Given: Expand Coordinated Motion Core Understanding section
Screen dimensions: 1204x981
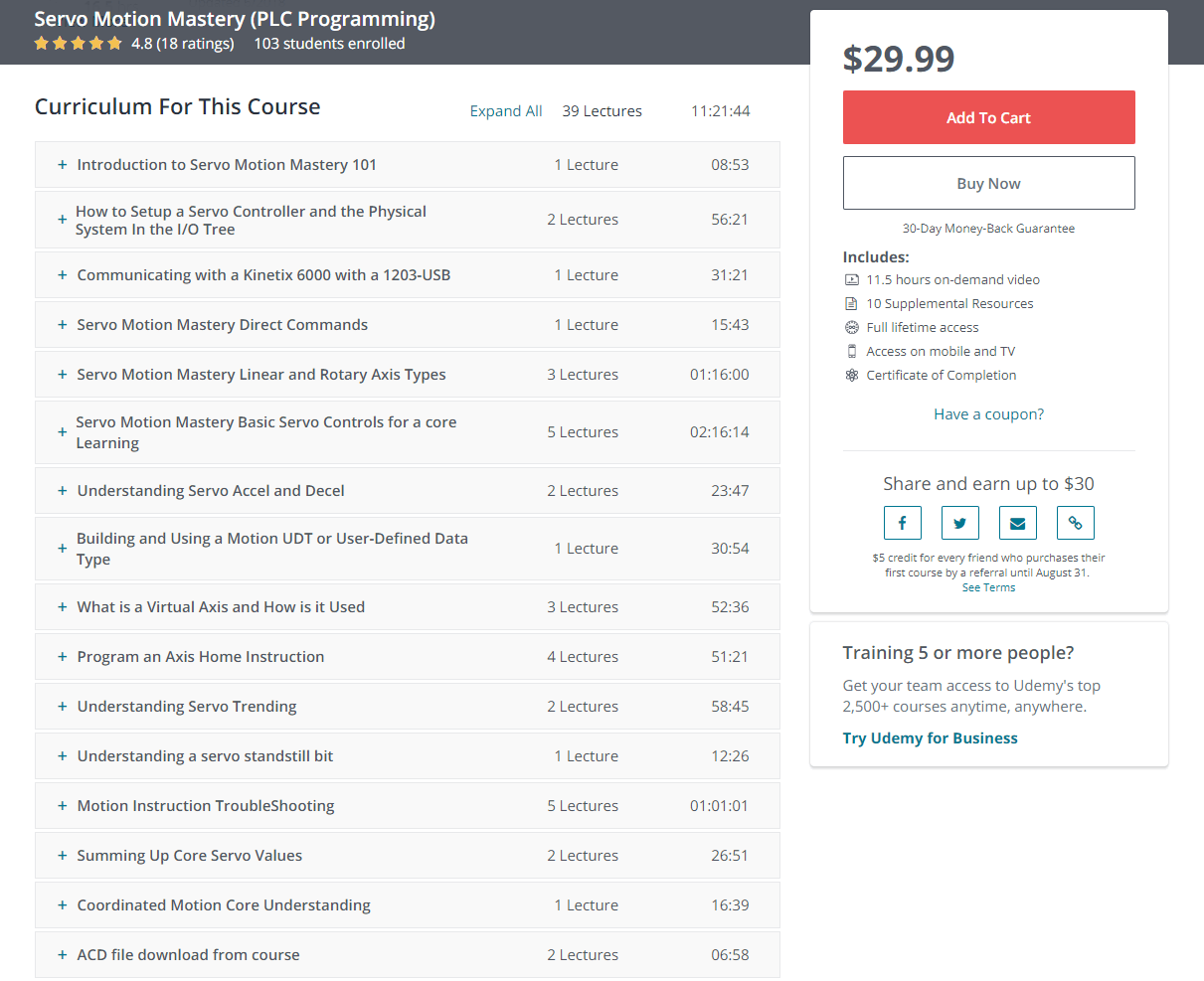Looking at the screenshot, I should tap(408, 905).
